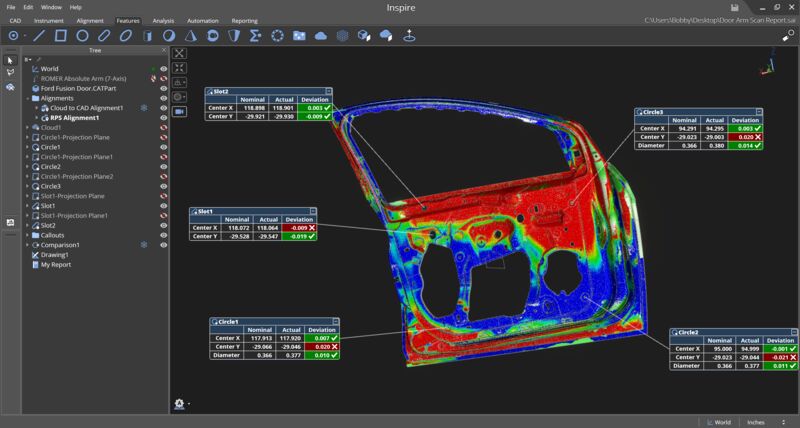Click the dotted circle pattern icon

point(277,36)
